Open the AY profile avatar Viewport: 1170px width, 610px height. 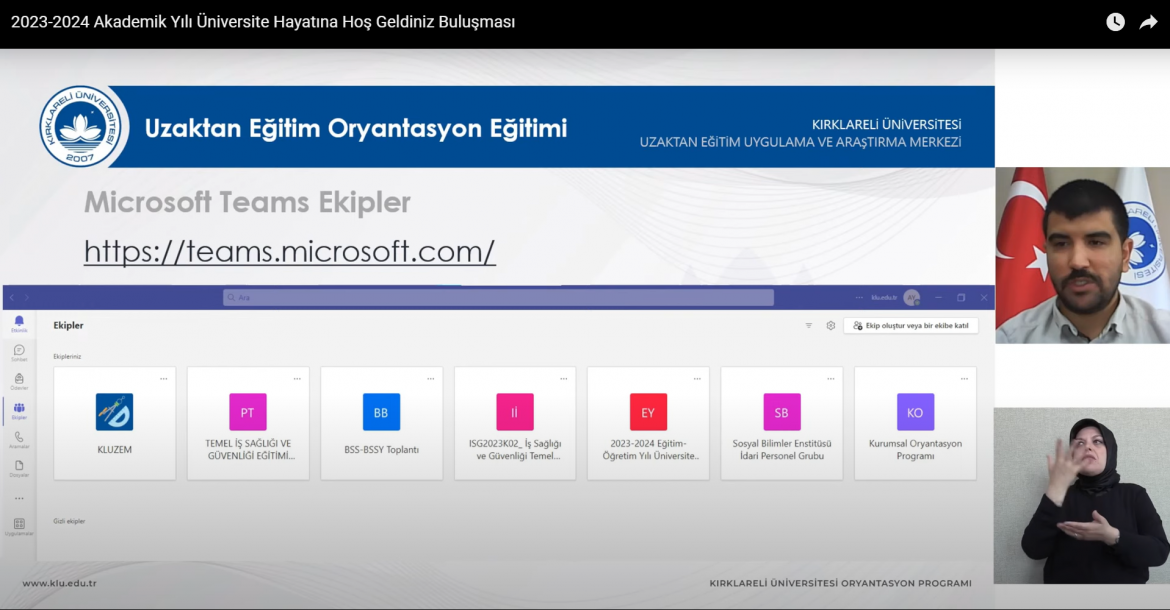(912, 298)
